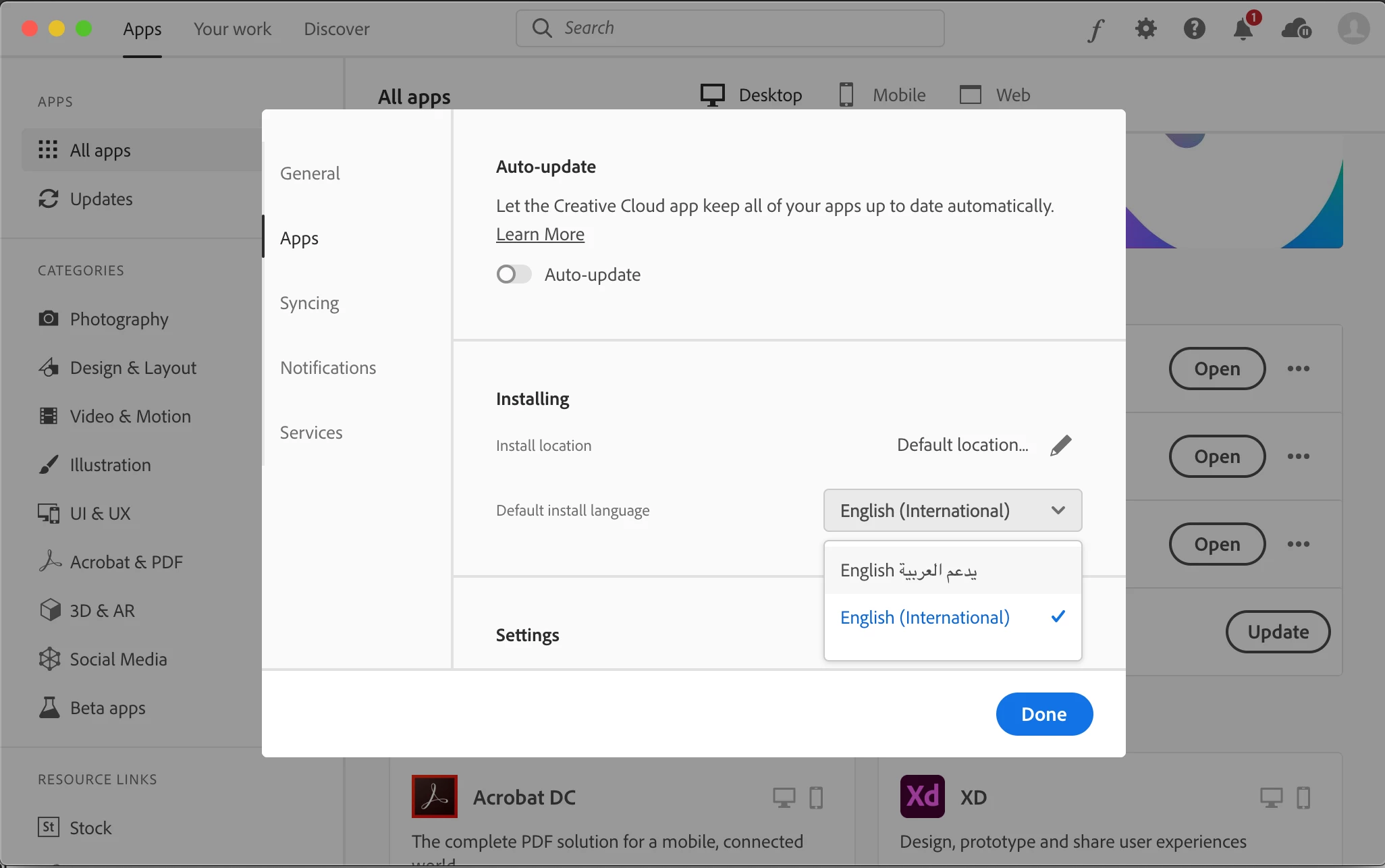Viewport: 1385px width, 868px height.
Task: Open more options for third Open row
Action: tap(1298, 544)
